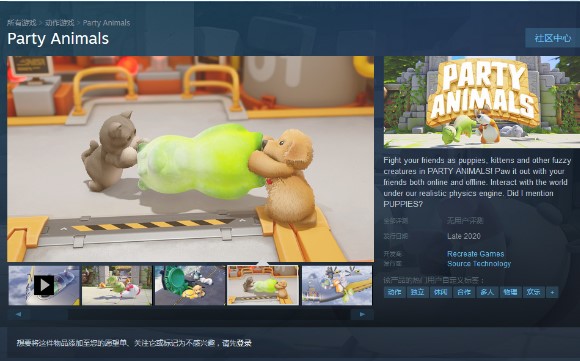580x361 pixels.
Task: Select the 动作 tag
Action: (394, 292)
